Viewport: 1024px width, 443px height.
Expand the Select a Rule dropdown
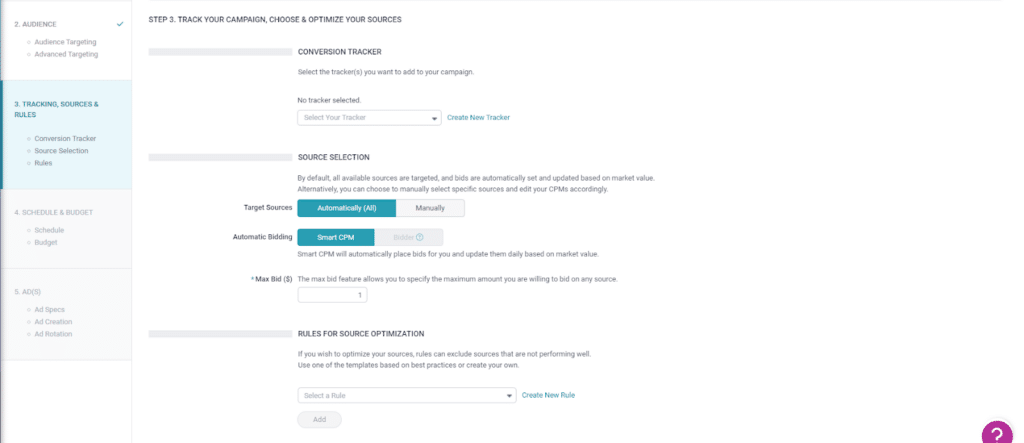point(406,395)
